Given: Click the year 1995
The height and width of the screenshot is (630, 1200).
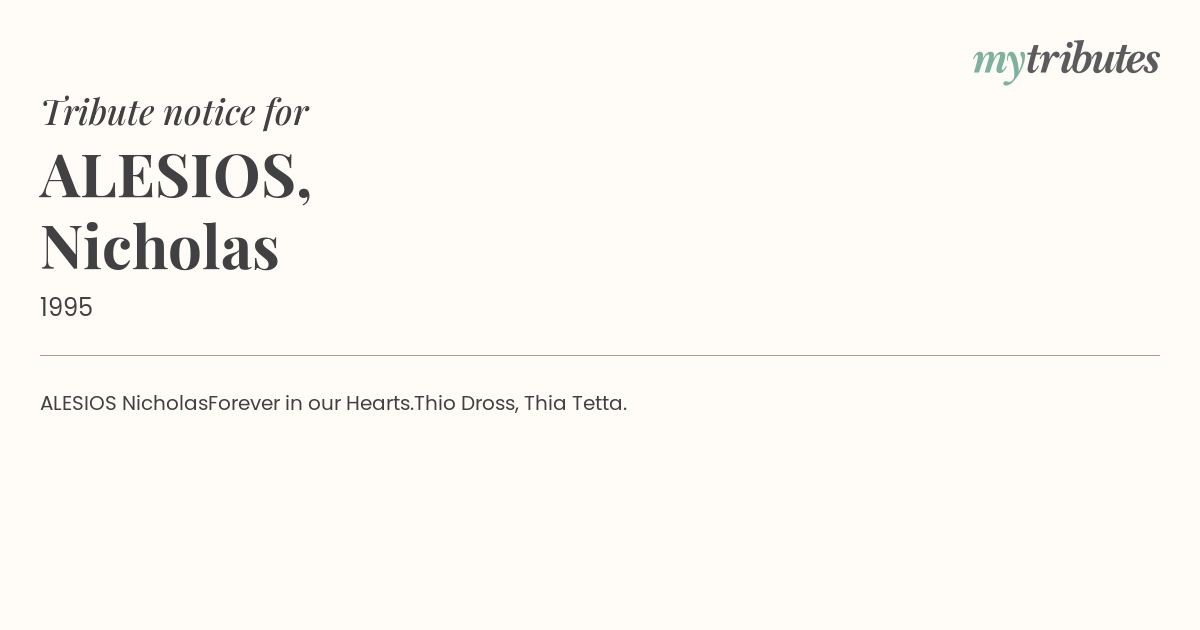Looking at the screenshot, I should coord(66,307).
